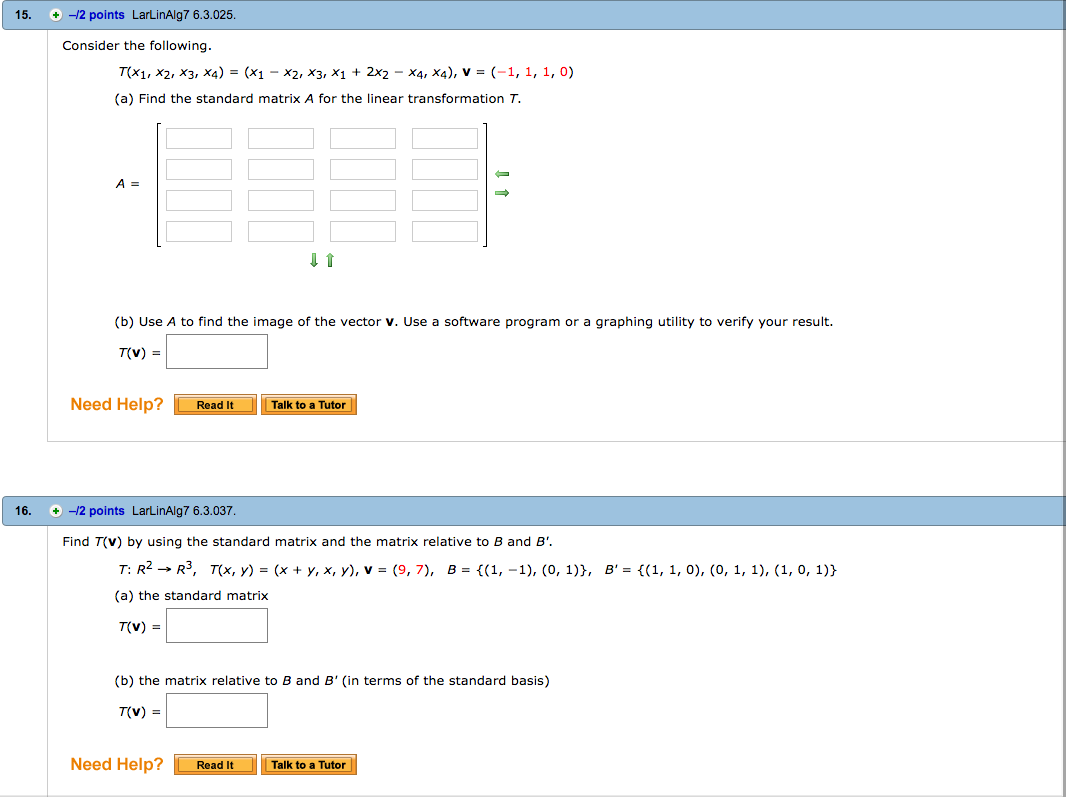Viewport: 1066px width, 797px height.
Task: Click the green plus icon on question 16
Action: click(54, 510)
